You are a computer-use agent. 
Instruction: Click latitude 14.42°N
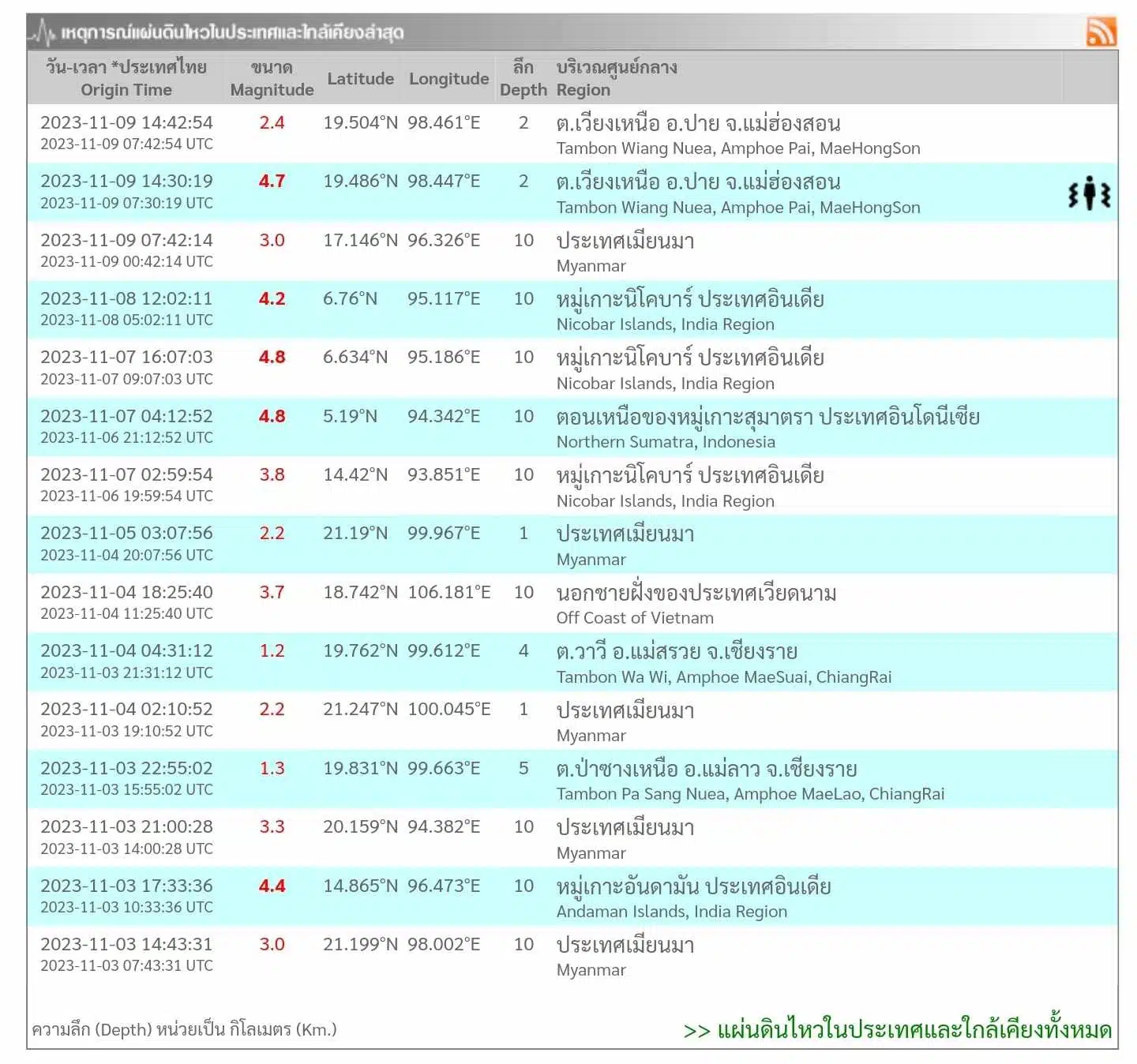355,474
